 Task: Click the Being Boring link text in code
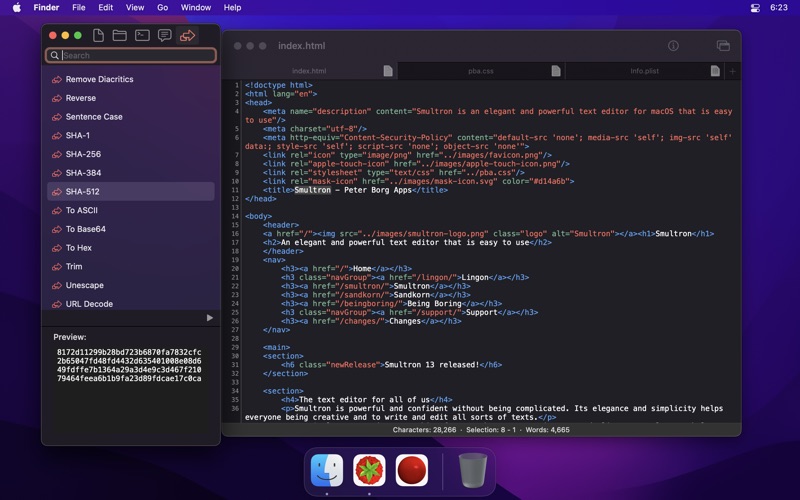coord(434,304)
